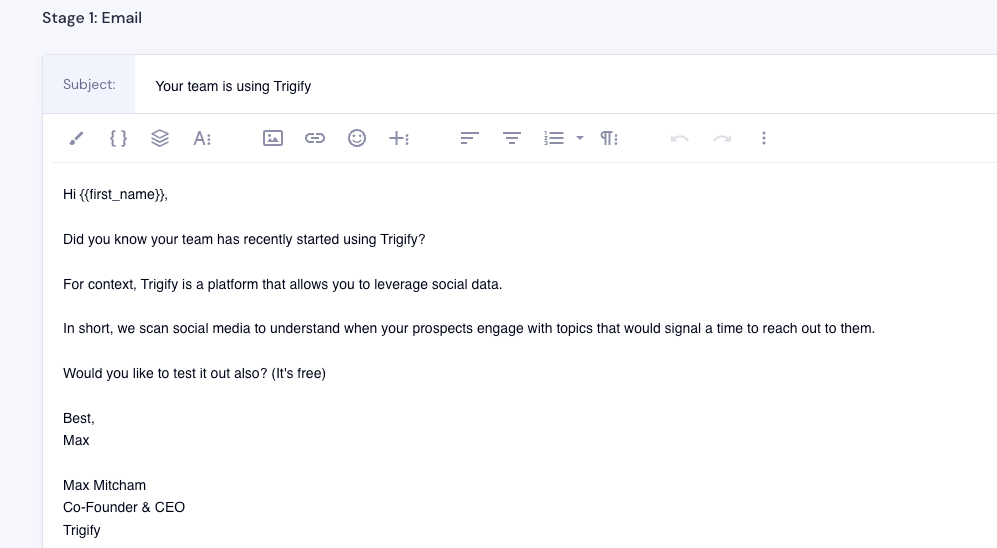This screenshot has width=997, height=548.
Task: Click the line starting 'In short, we scan social media'
Action: click(x=469, y=329)
